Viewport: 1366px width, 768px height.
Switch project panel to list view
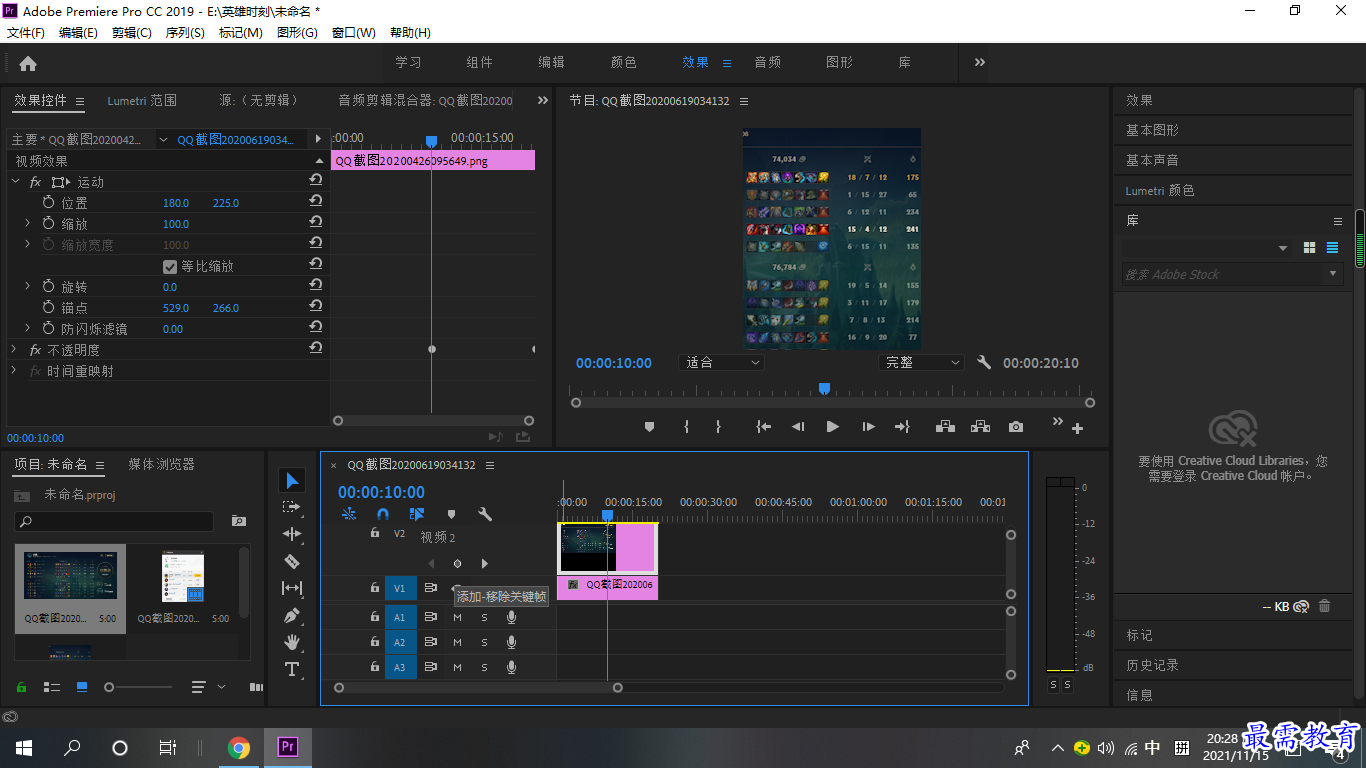coord(52,687)
